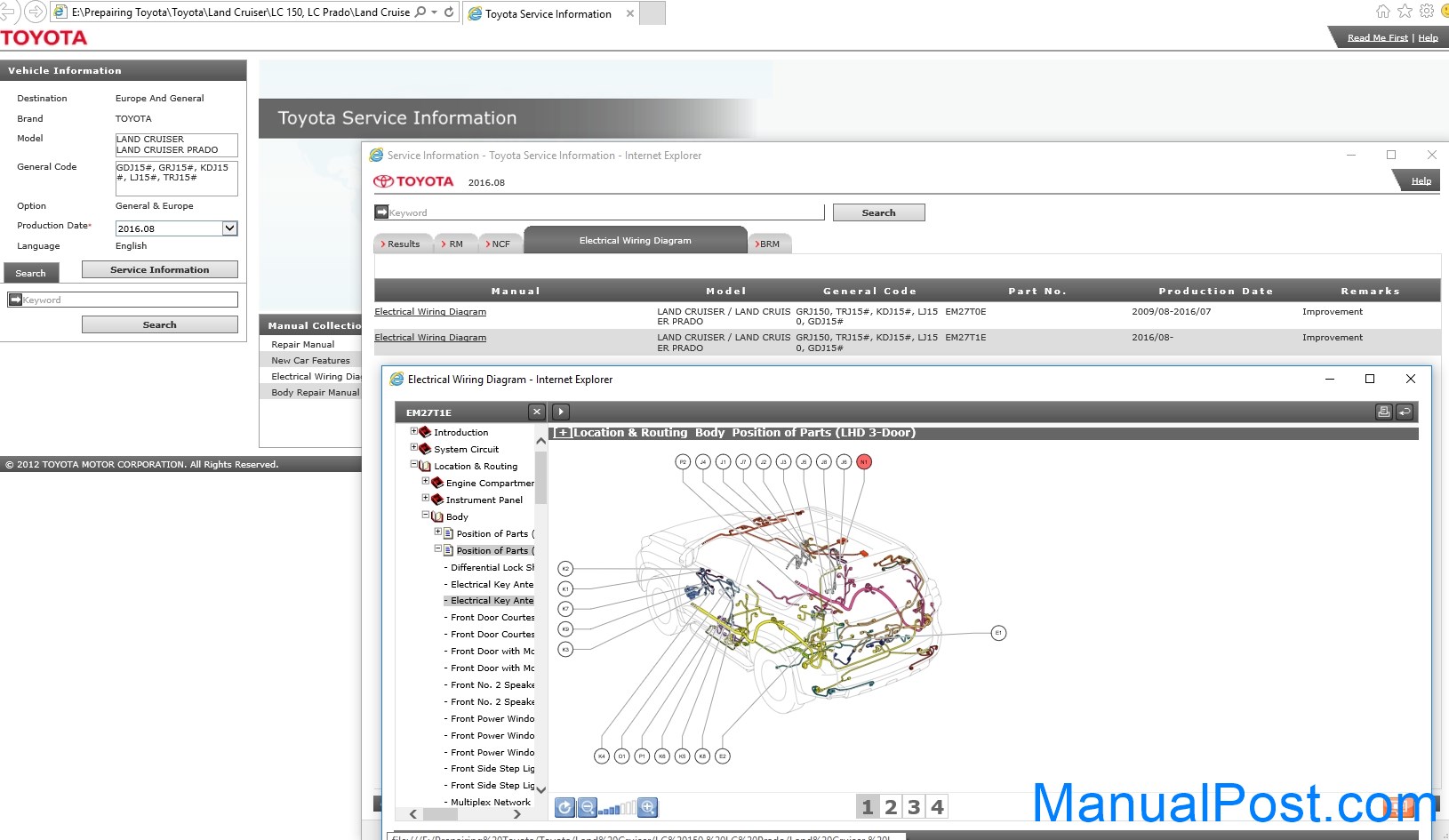1449x840 pixels.
Task: Go to diagram page 2
Action: [891, 807]
